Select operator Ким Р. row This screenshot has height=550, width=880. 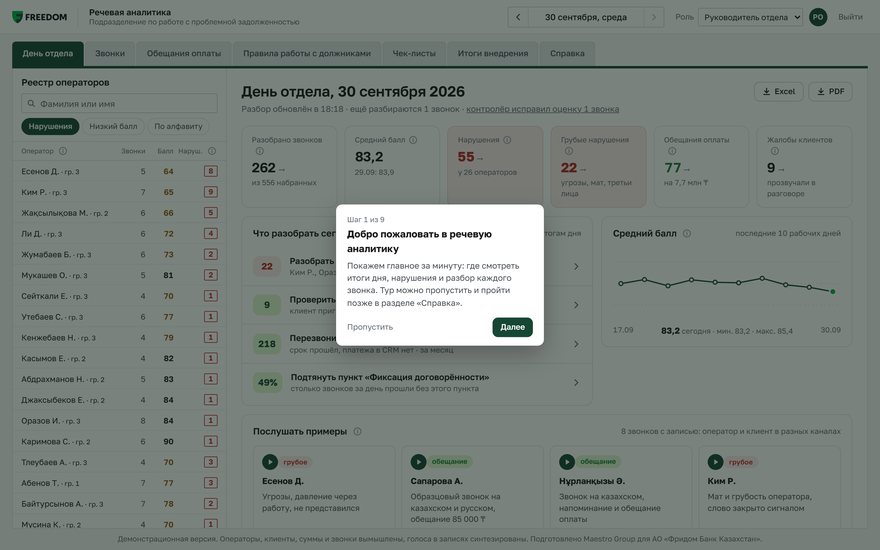[x=120, y=192]
